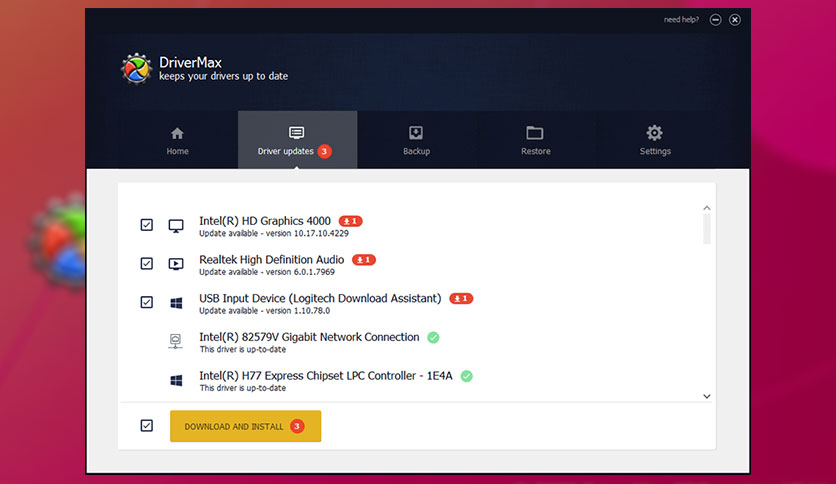Select Intel(R) 82579V Gigabit Network Connection

tap(309, 337)
